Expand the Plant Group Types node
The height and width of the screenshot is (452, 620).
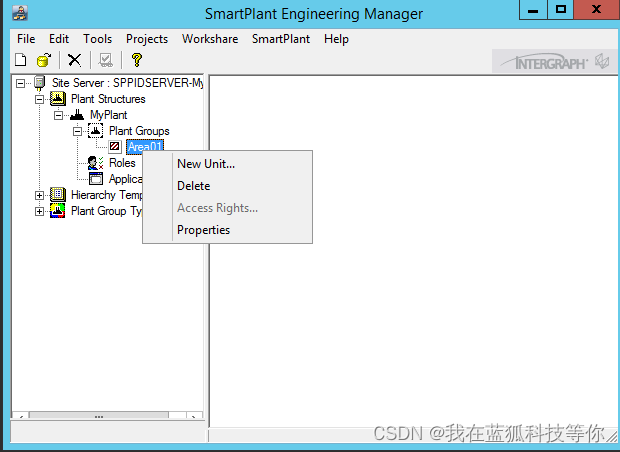tap(39, 211)
